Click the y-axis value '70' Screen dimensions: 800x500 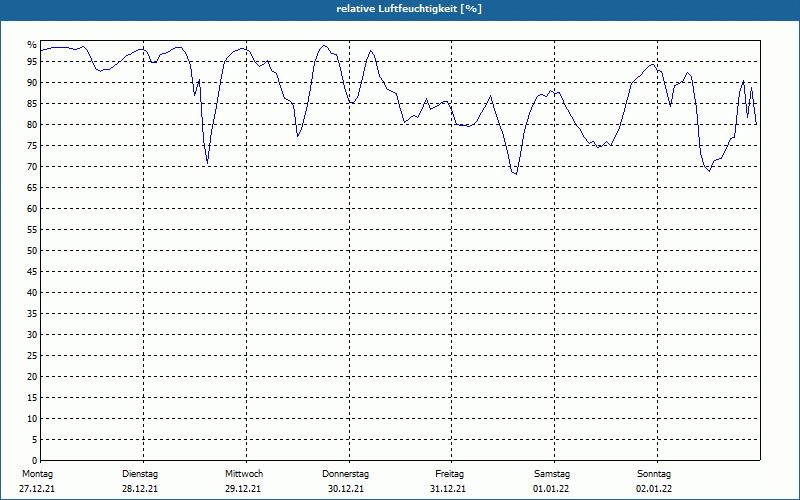coord(32,167)
